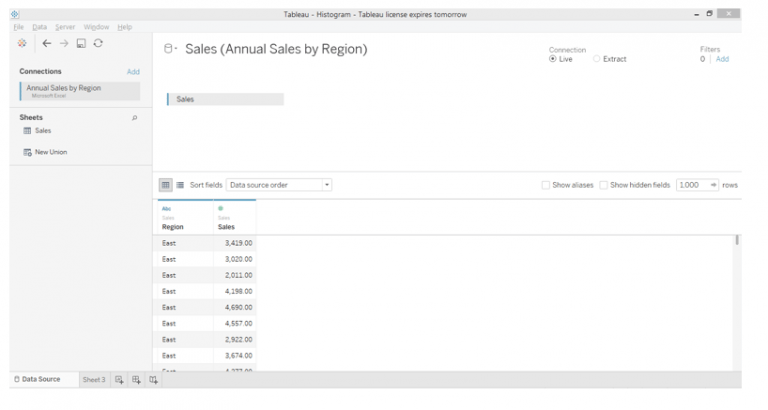Viewport: 768px width, 410px height.
Task: Click the Tableau start page logo icon
Action: [x=23, y=44]
